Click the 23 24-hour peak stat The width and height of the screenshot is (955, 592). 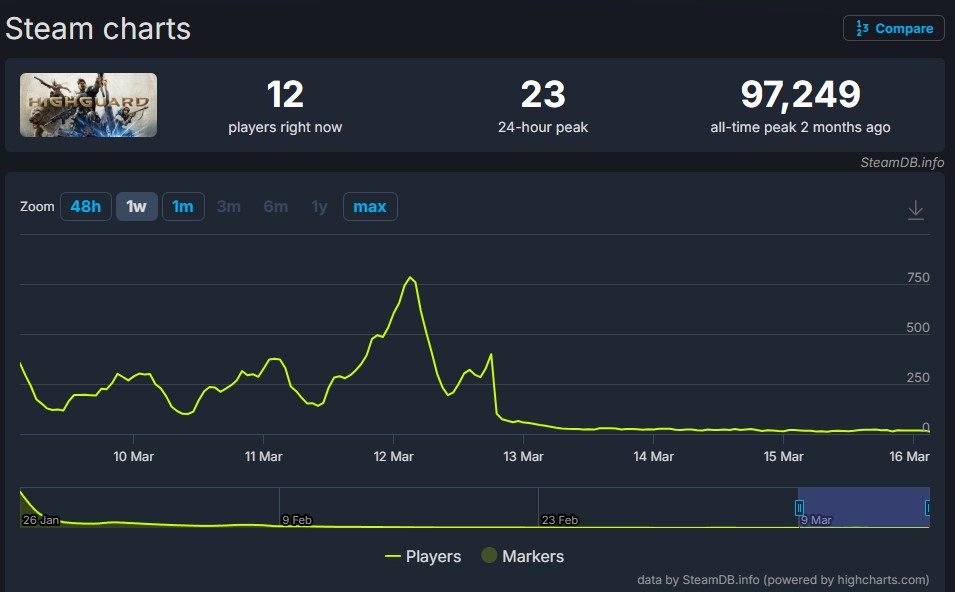[543, 106]
